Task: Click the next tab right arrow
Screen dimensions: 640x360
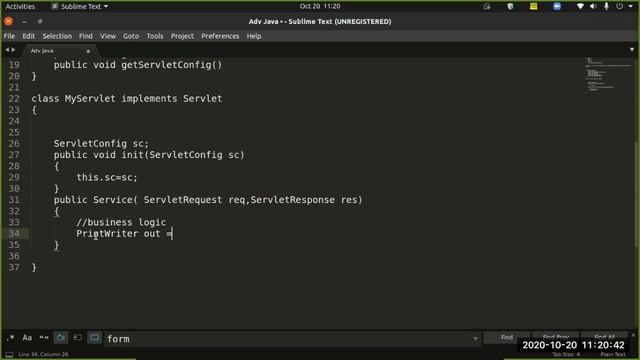Action: (x=13, y=50)
